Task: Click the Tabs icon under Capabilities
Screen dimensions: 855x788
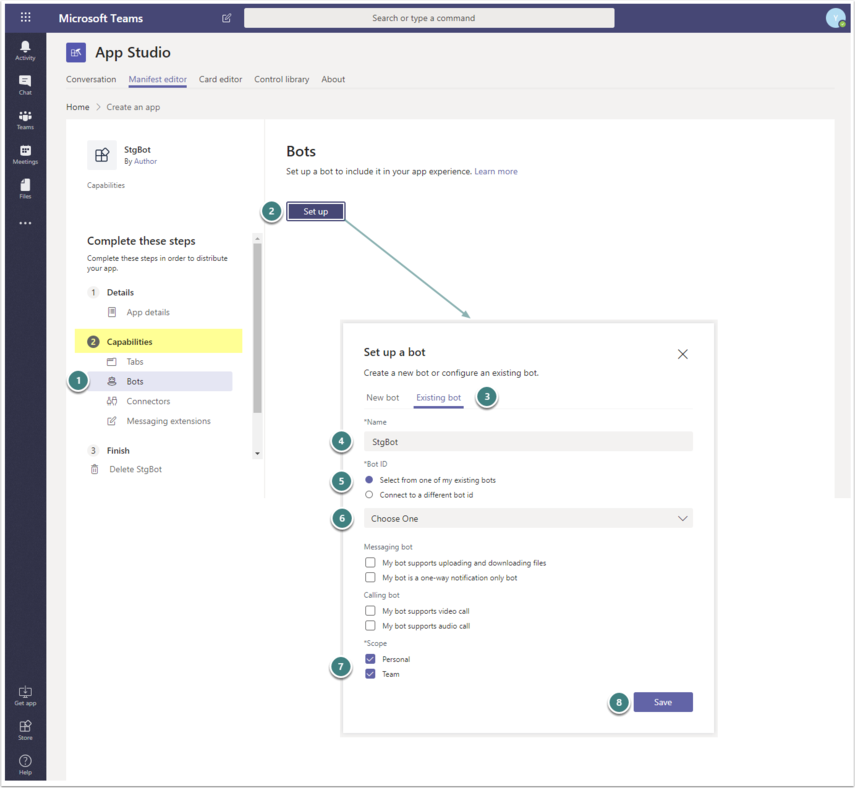Action: coord(112,362)
